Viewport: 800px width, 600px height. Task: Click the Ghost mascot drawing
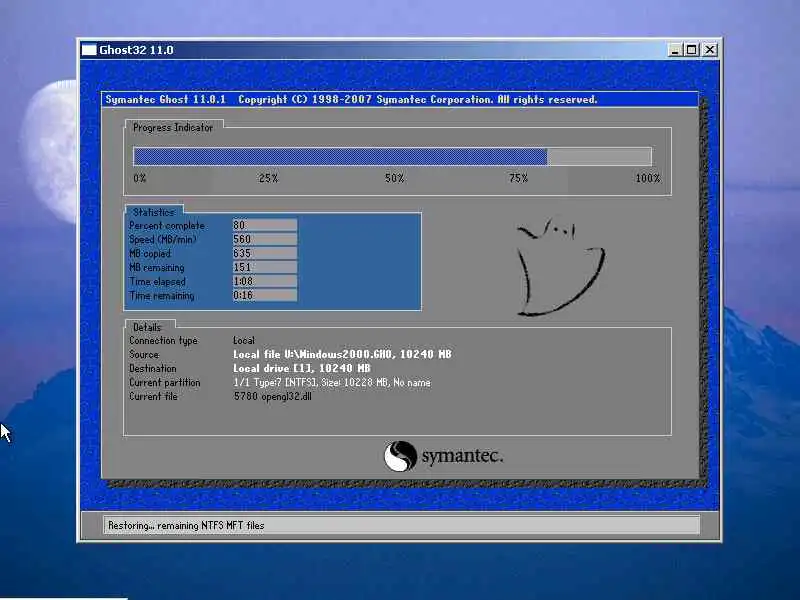tap(560, 267)
